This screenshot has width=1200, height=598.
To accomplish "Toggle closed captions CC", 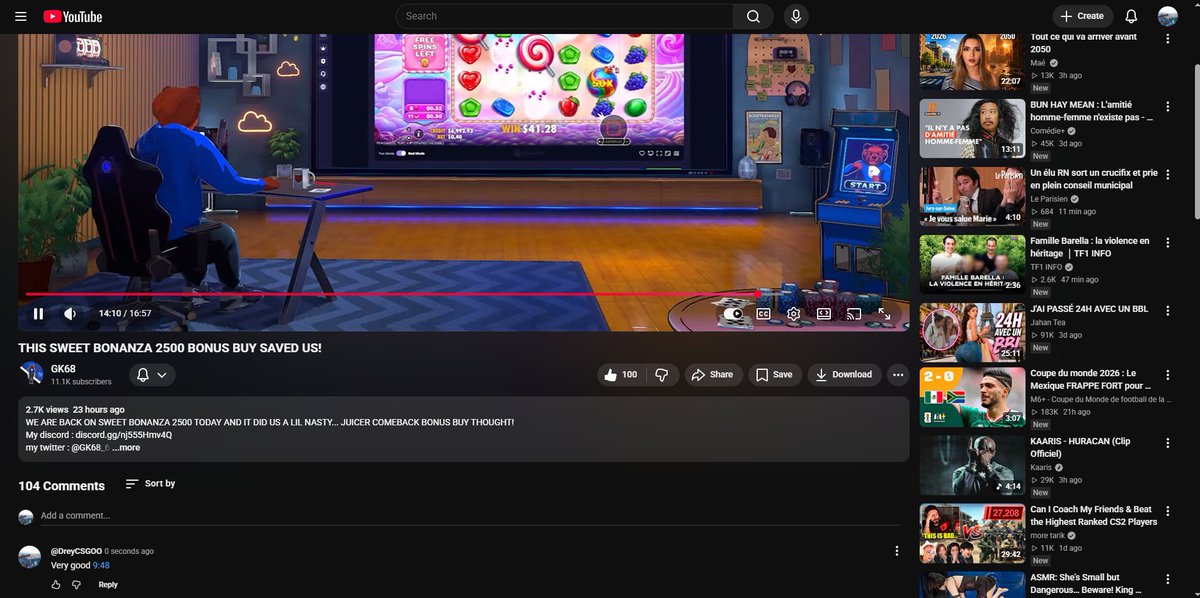I will pos(763,313).
